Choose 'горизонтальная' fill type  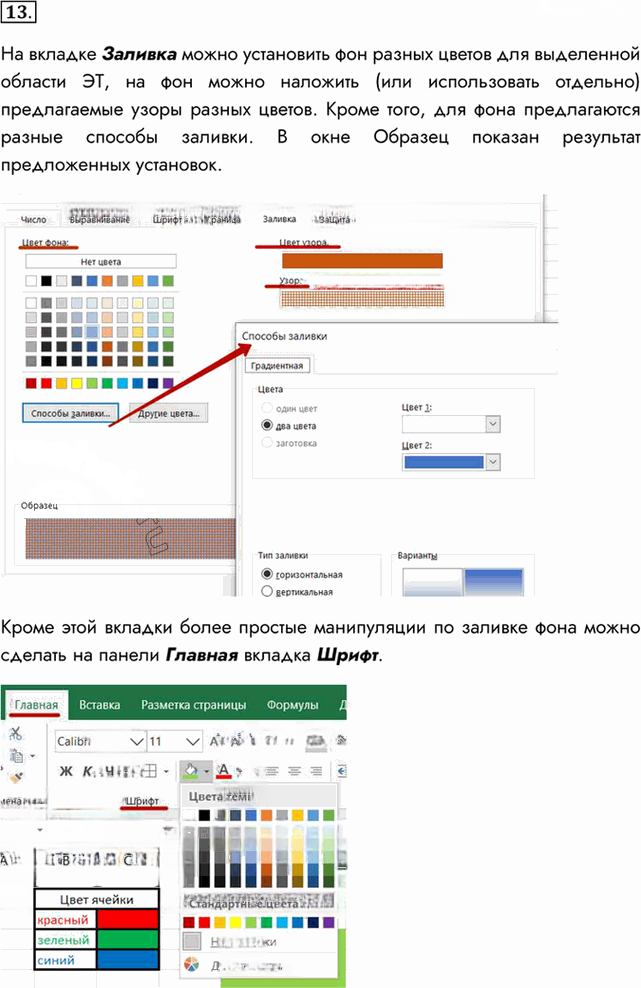click(x=267, y=574)
